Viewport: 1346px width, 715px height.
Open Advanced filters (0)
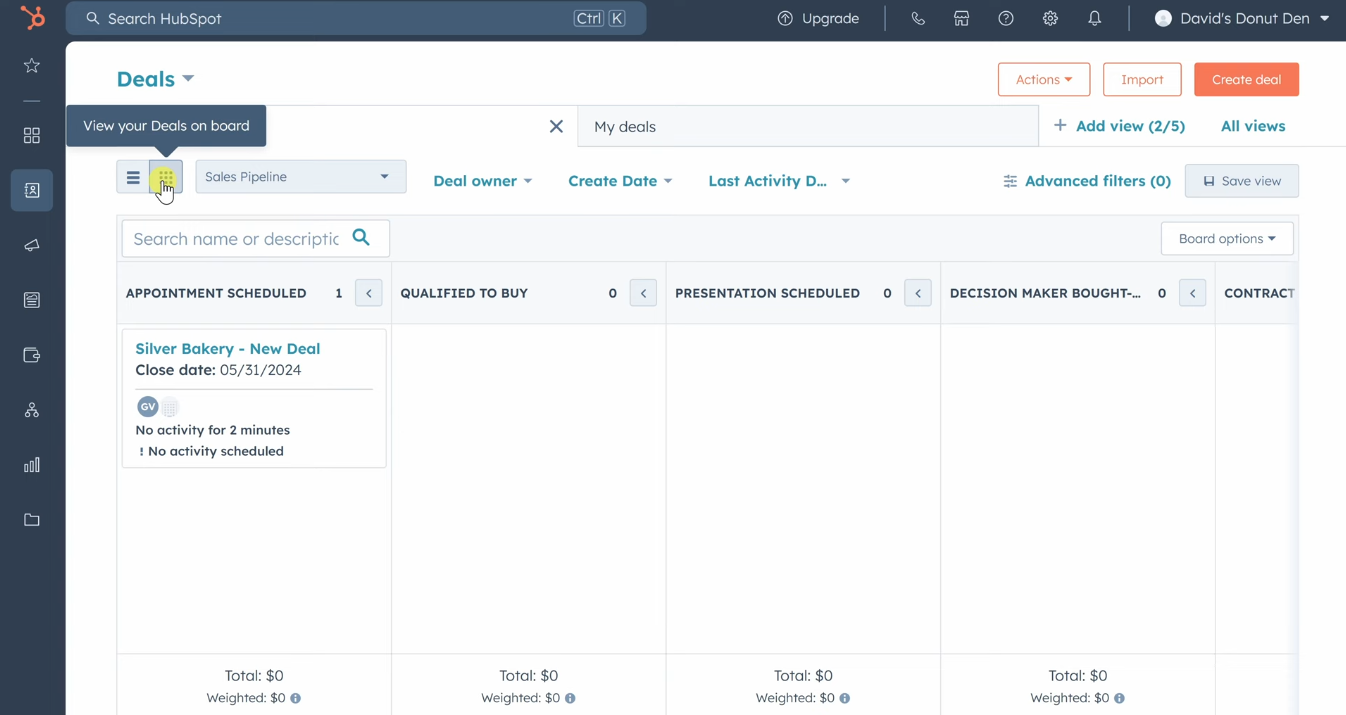[1087, 181]
